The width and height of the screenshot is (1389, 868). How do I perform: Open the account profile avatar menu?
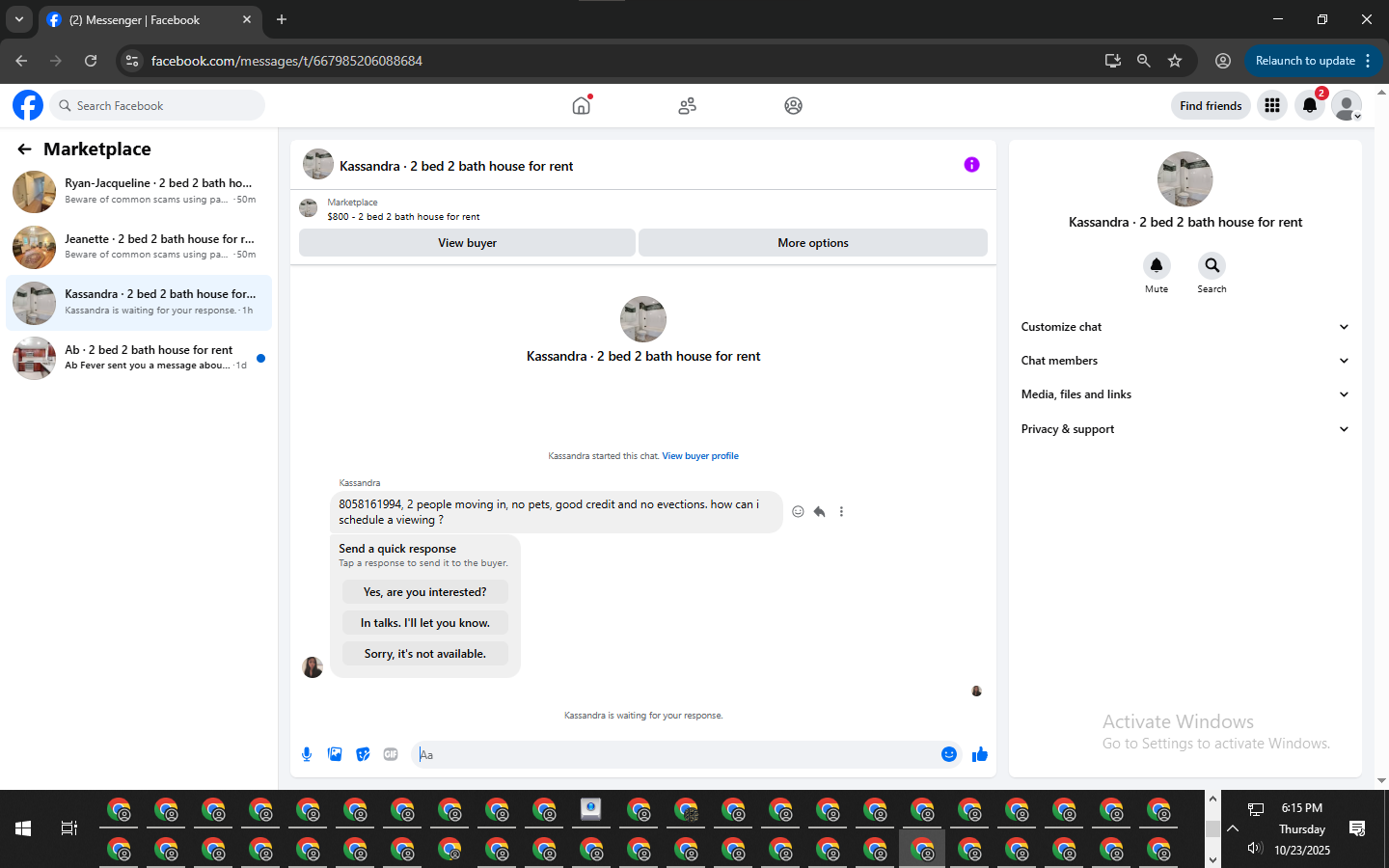pyautogui.click(x=1347, y=105)
